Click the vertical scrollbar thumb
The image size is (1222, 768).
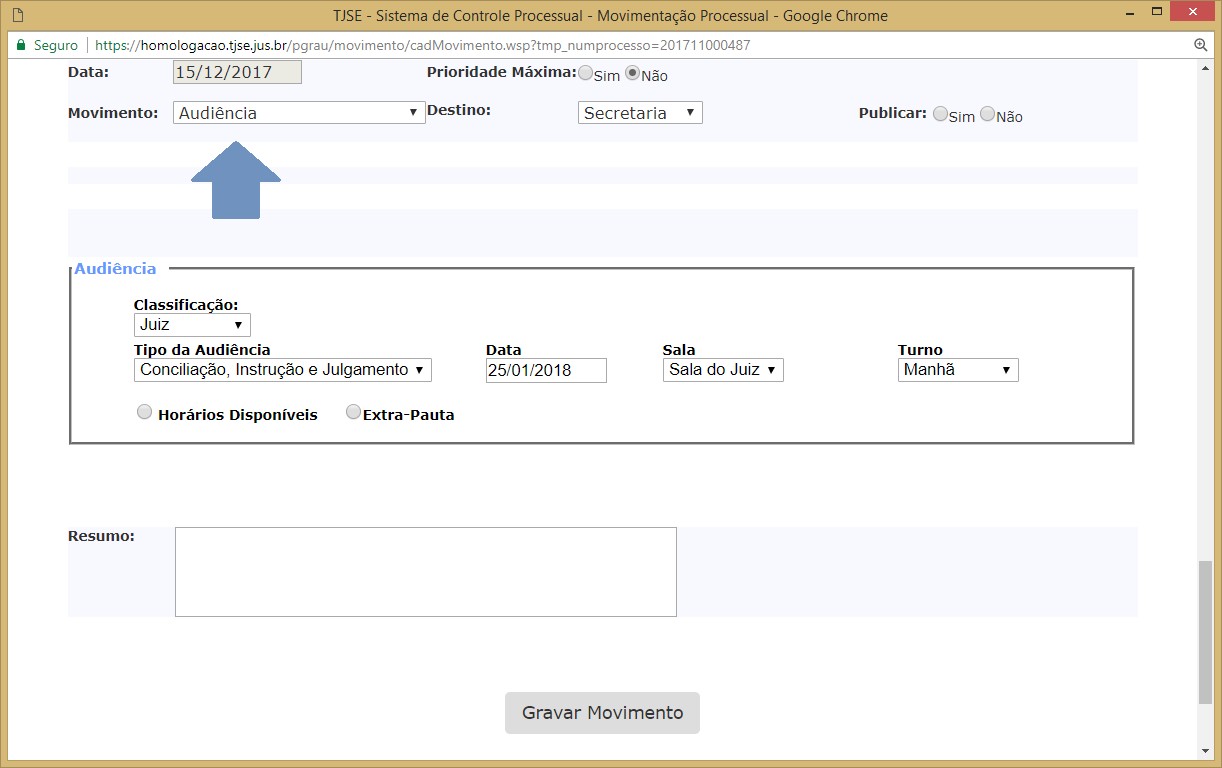pos(1204,634)
